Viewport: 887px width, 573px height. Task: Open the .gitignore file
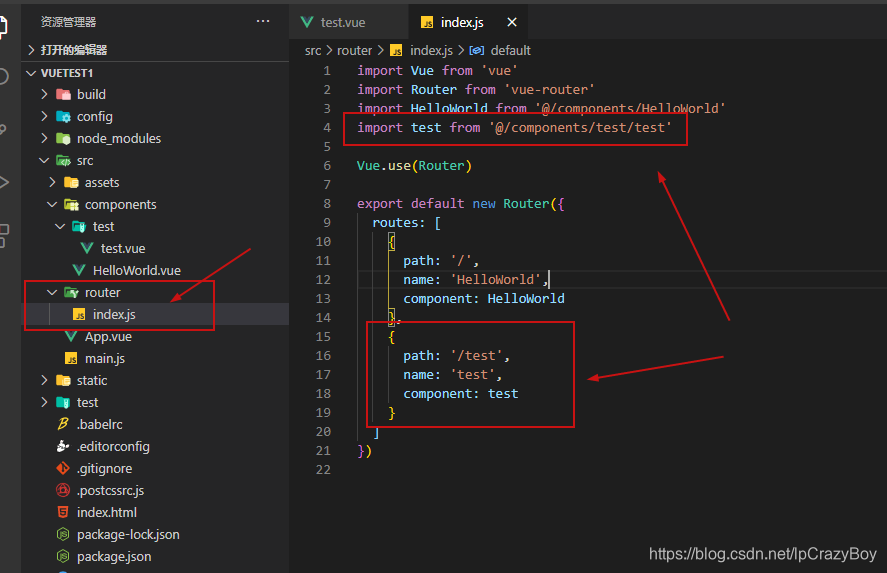[x=105, y=468]
